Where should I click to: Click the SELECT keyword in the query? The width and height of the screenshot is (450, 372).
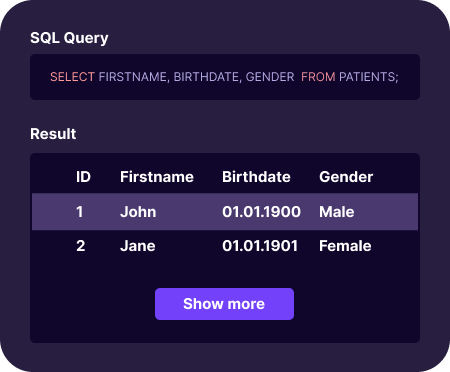(73, 77)
